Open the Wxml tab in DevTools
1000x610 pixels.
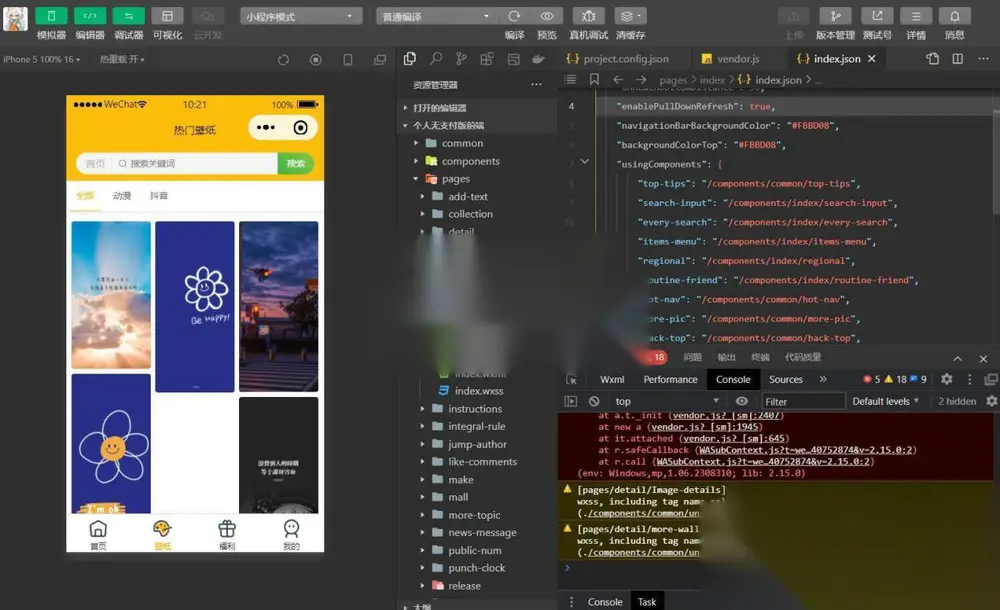[x=612, y=379]
